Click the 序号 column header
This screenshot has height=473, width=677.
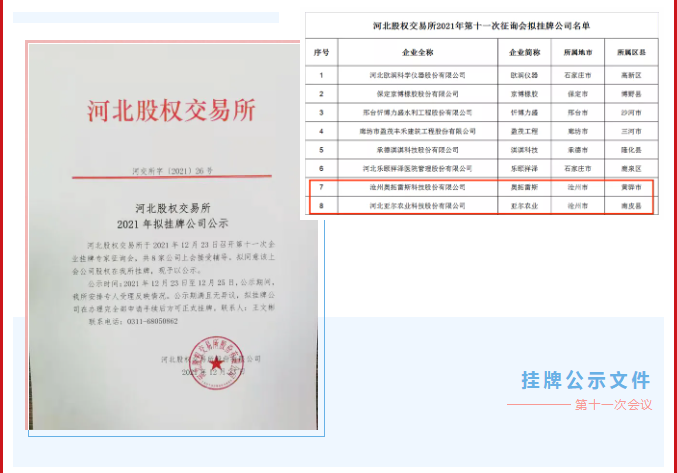[321, 53]
